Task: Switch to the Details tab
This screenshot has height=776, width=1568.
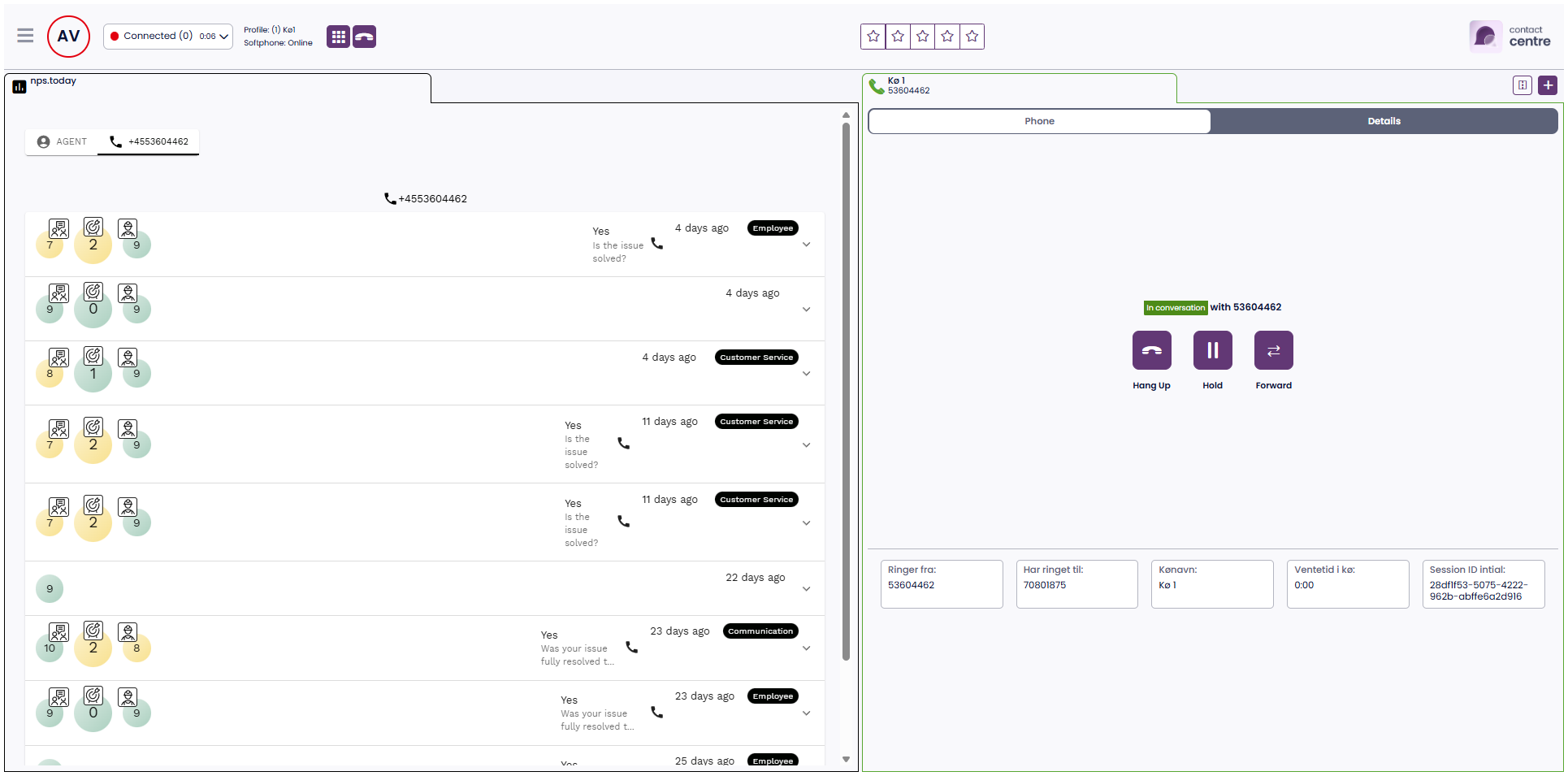Action: point(1384,120)
